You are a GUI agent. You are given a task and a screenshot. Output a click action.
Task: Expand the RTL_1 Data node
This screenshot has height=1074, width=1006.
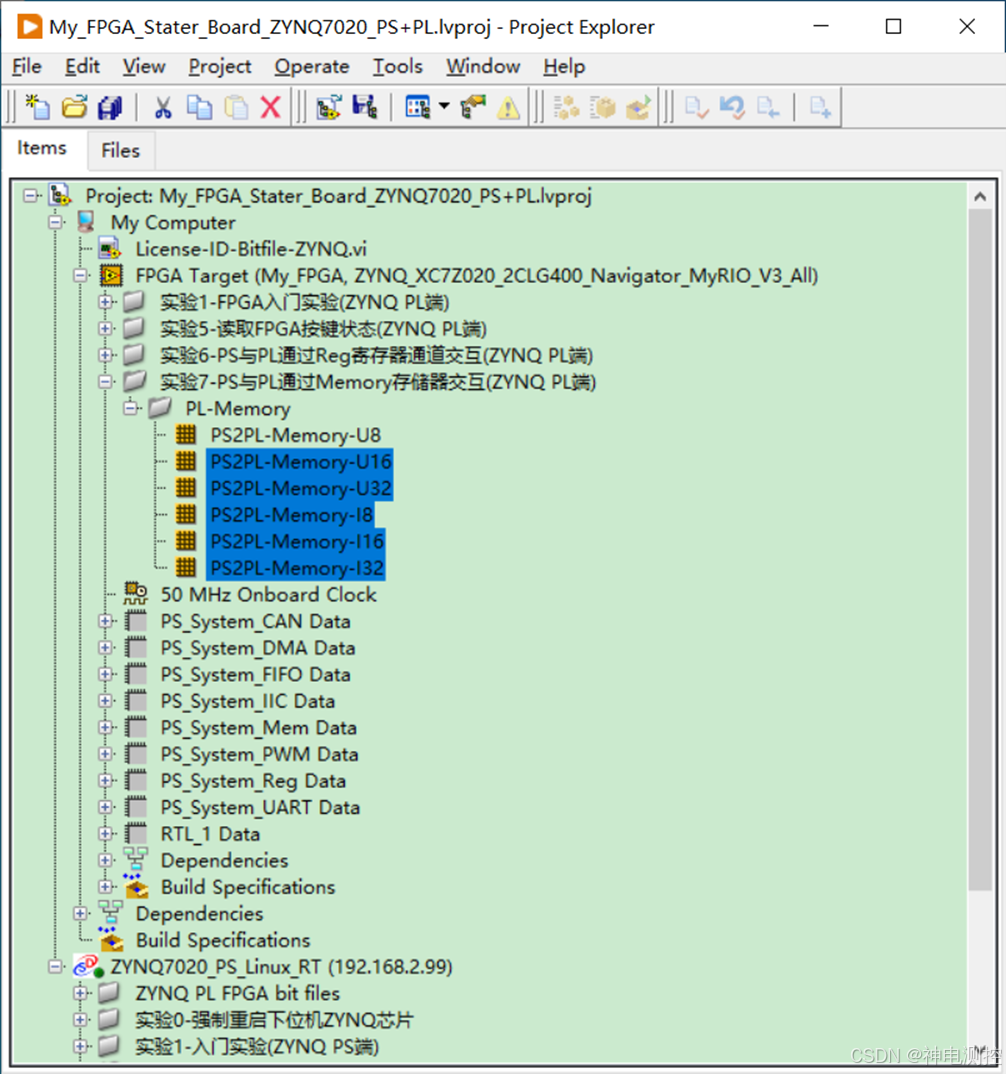[x=105, y=834]
